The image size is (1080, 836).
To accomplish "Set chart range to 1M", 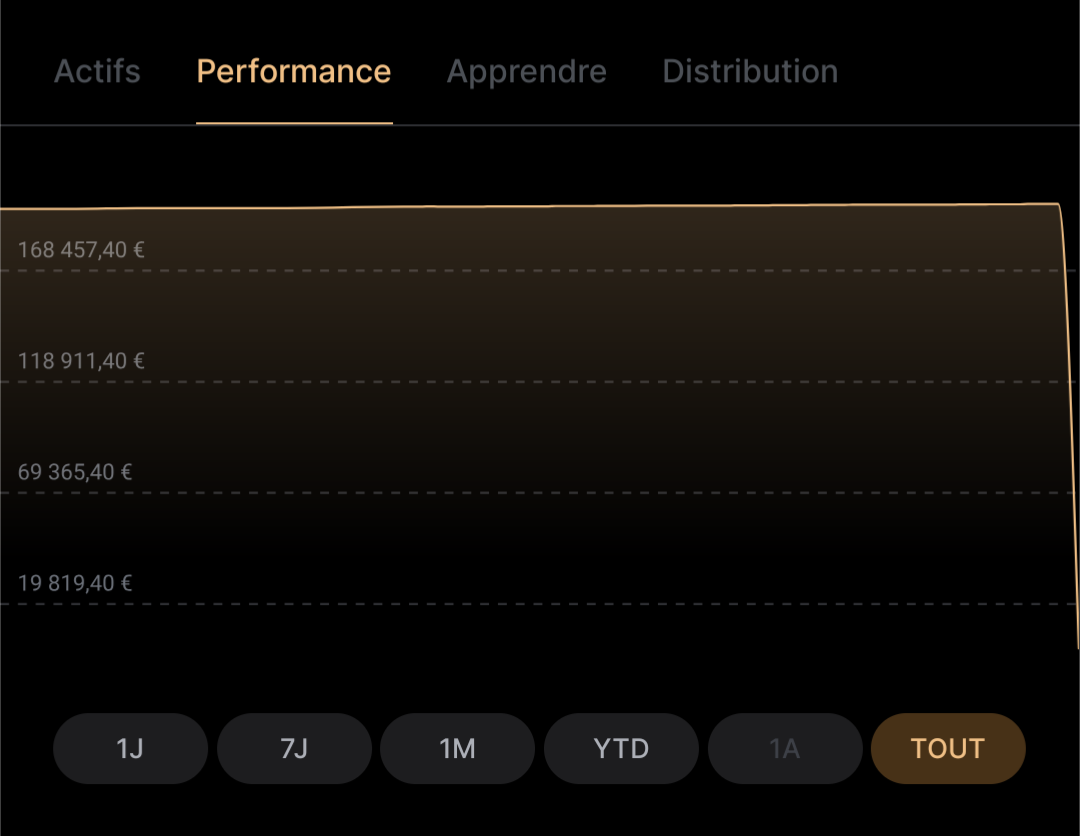I will (x=457, y=749).
